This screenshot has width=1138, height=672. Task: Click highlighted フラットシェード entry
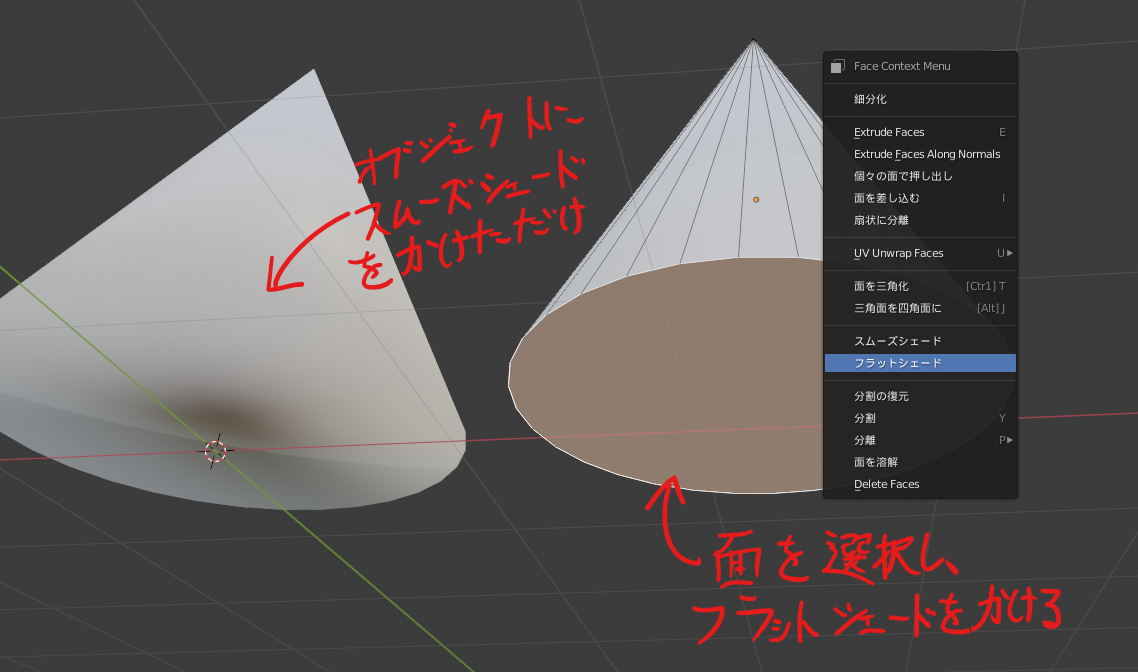pos(920,363)
